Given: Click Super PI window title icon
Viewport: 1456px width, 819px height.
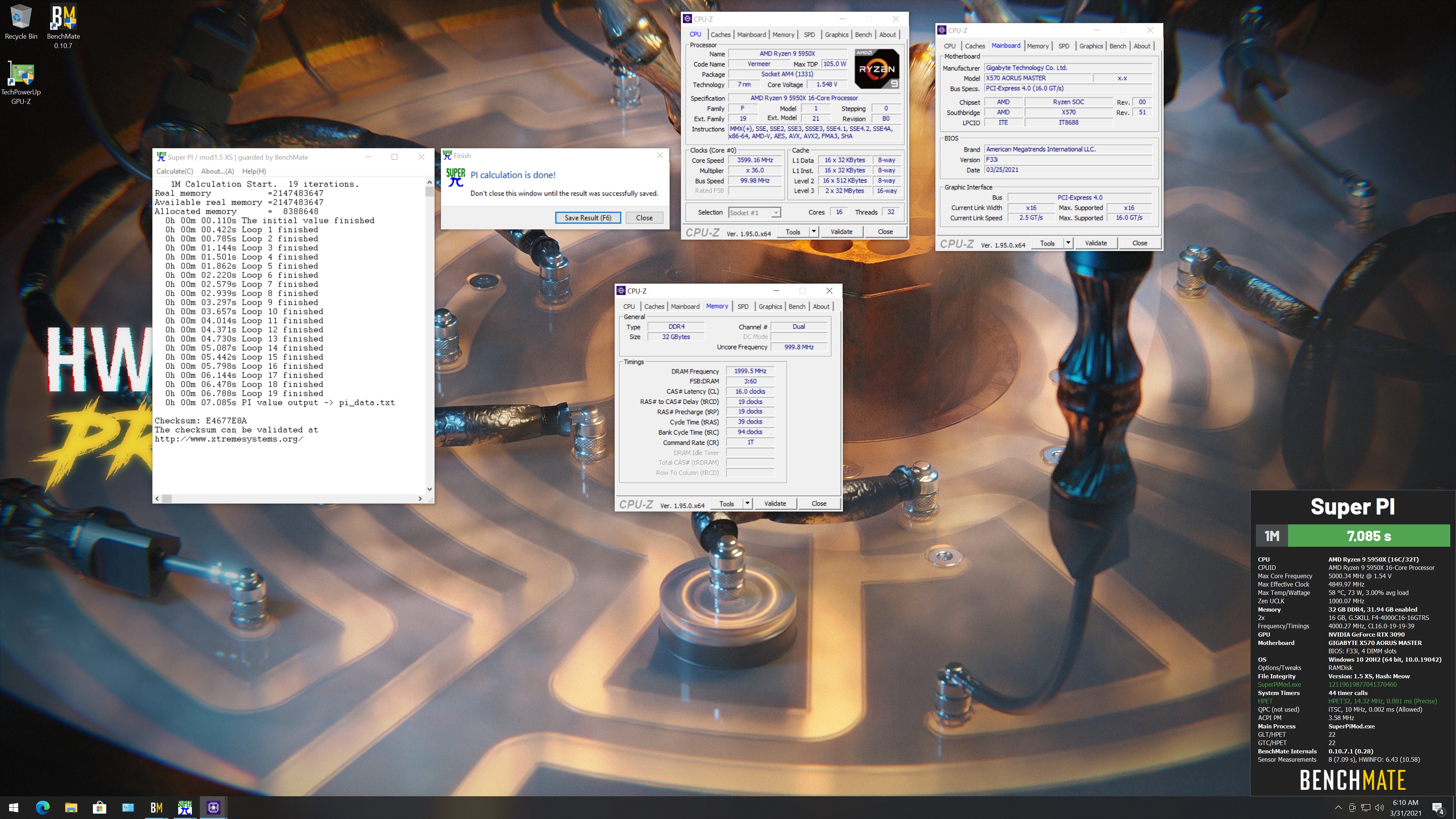Looking at the screenshot, I should tap(161, 157).
